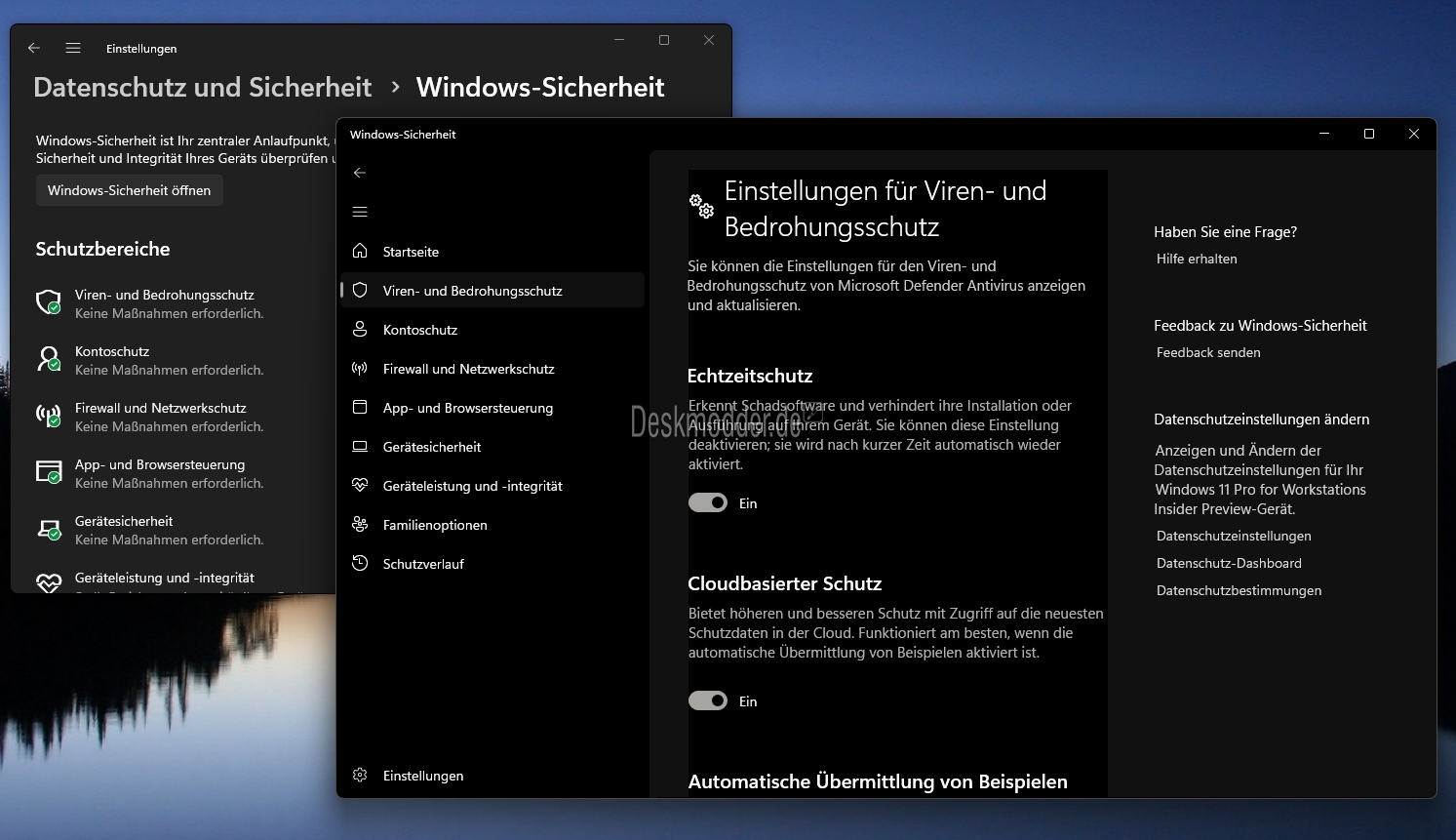Click the history clock icon beside Schutzverlauf
This screenshot has height=840, width=1456.
(x=360, y=563)
